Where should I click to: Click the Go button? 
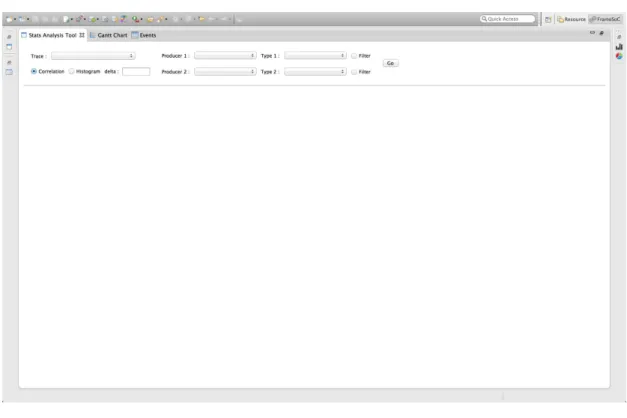pos(390,63)
